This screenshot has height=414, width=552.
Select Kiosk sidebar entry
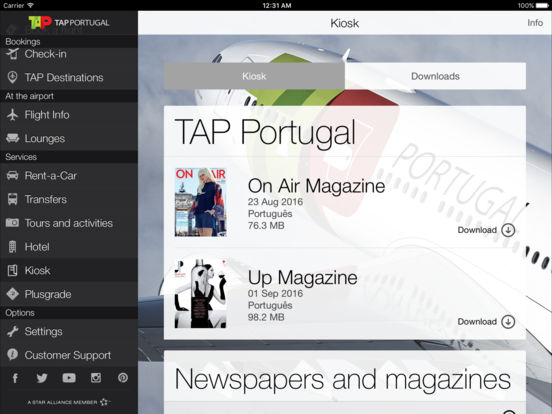tap(69, 270)
